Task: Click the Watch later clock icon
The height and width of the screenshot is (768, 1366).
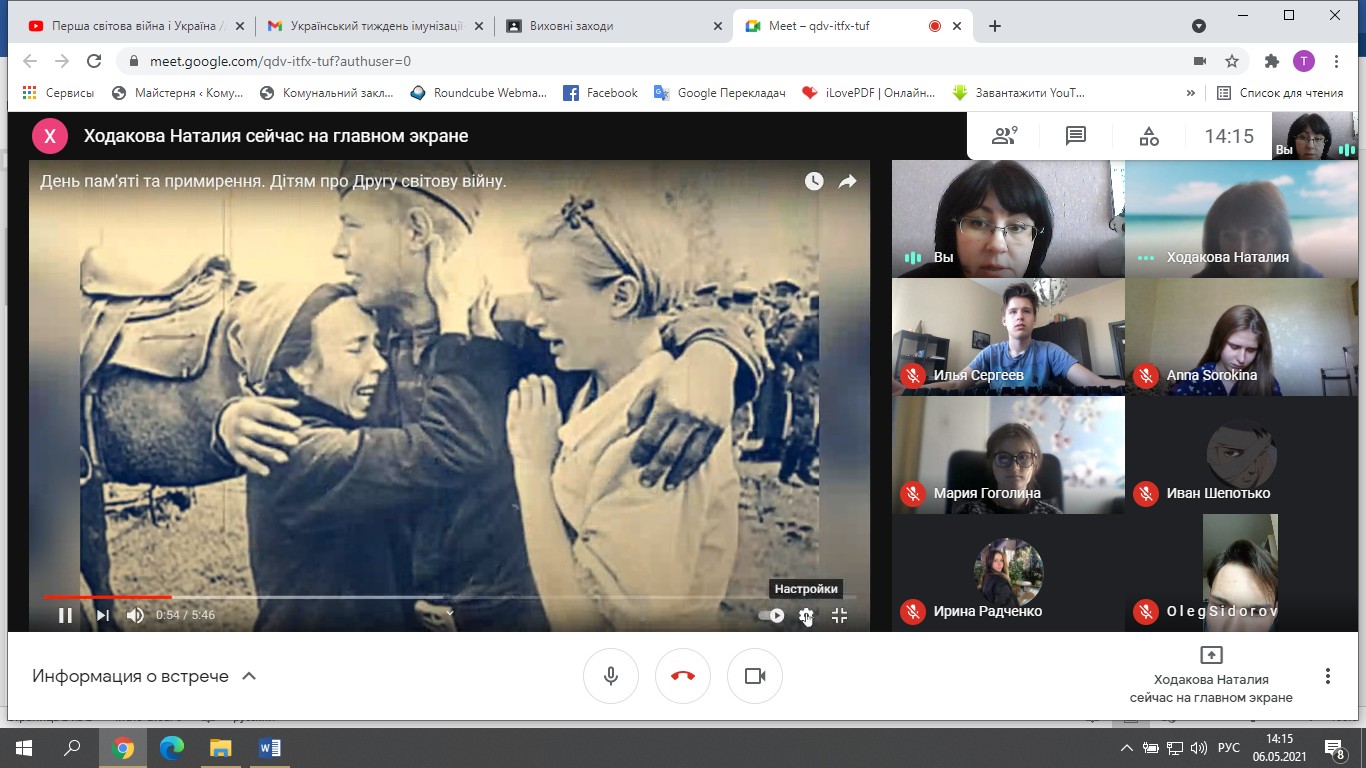Action: click(814, 181)
